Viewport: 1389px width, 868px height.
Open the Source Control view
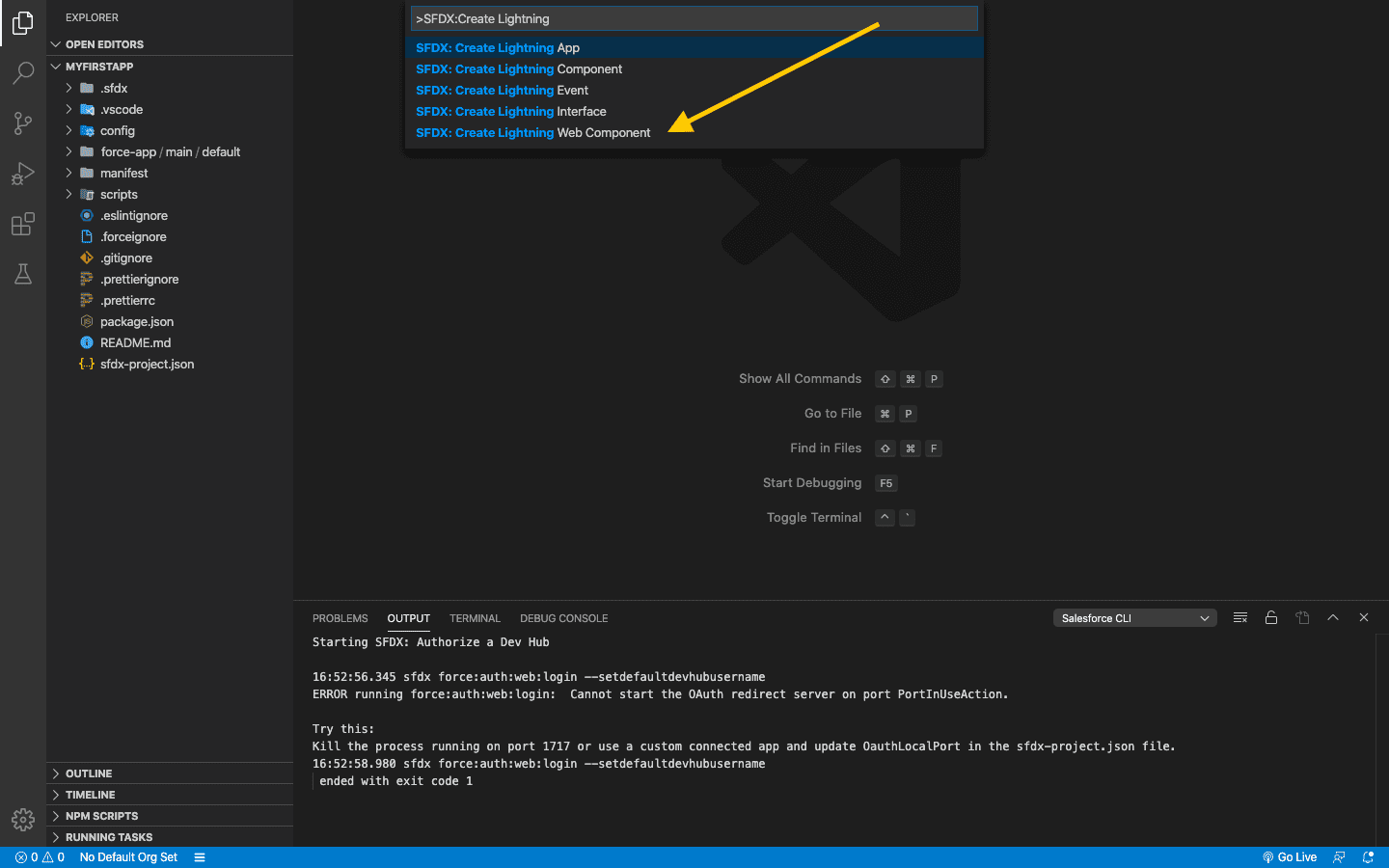[x=23, y=123]
